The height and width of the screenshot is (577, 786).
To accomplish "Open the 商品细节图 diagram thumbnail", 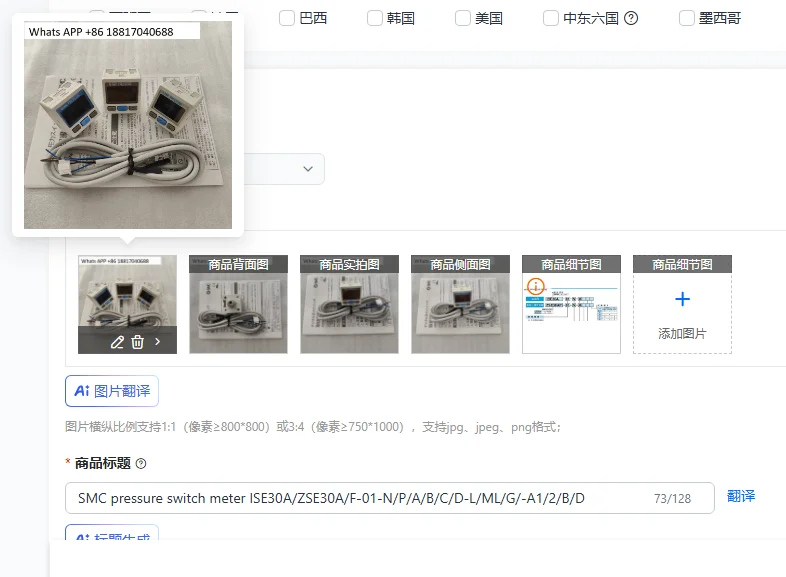I will coord(571,304).
